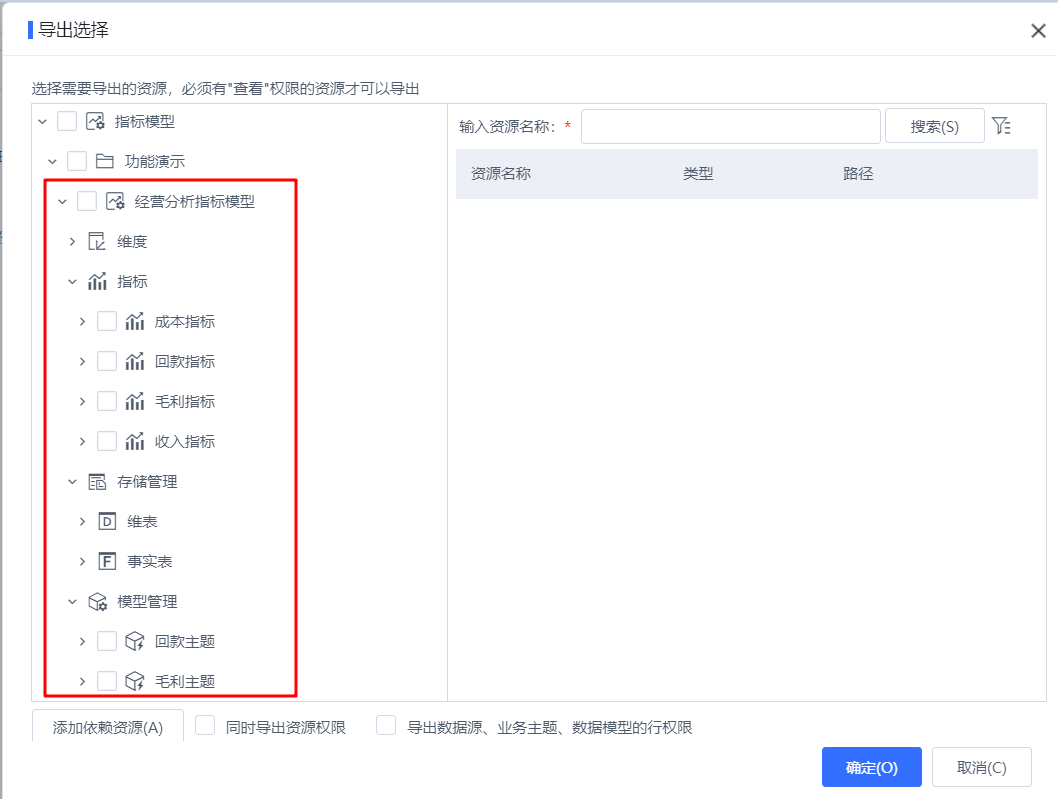Click the 指标 chart icon
Viewport: 1058px width, 799px height.
pos(97,281)
